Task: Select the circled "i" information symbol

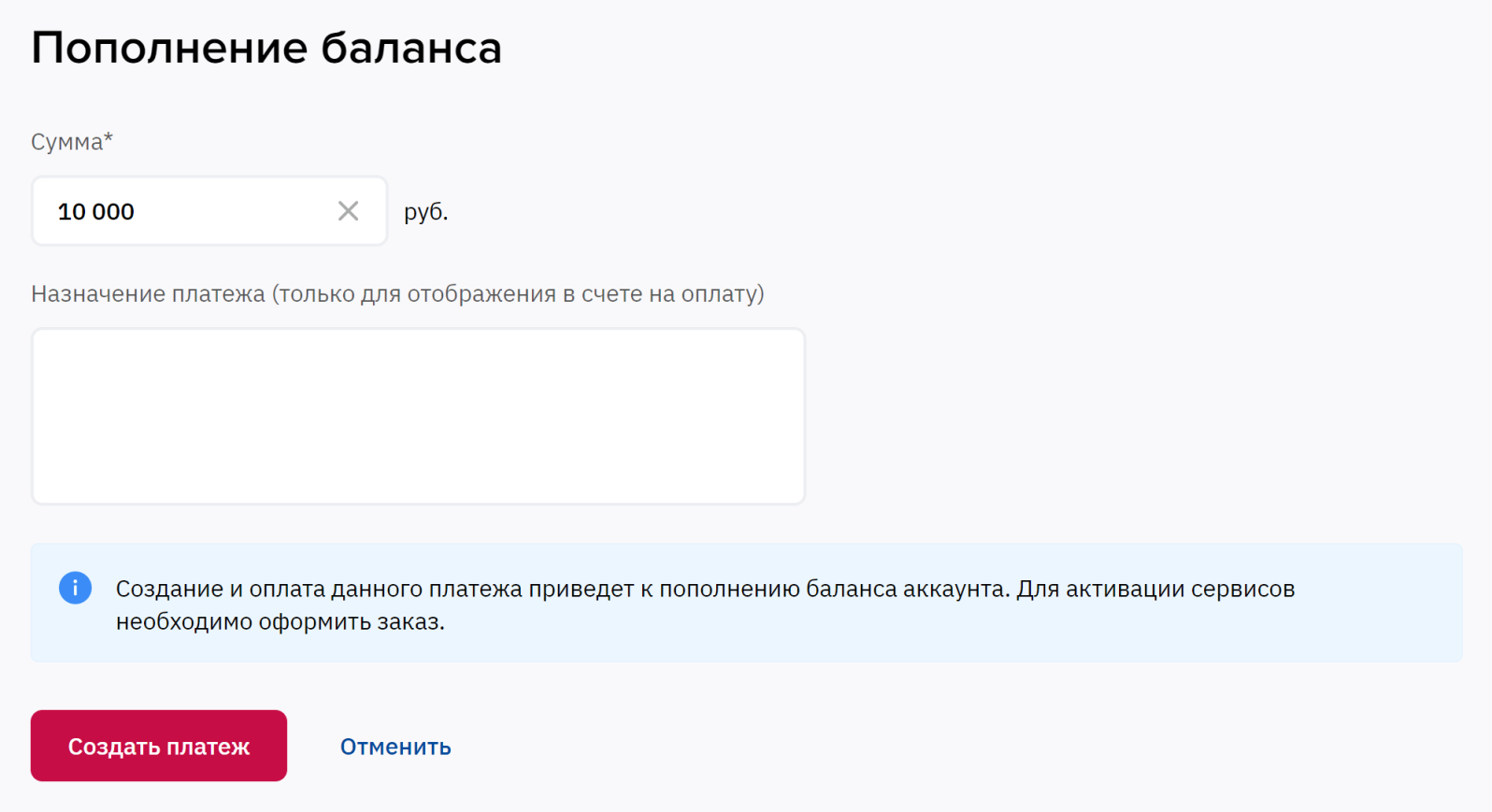Action: 76,588
